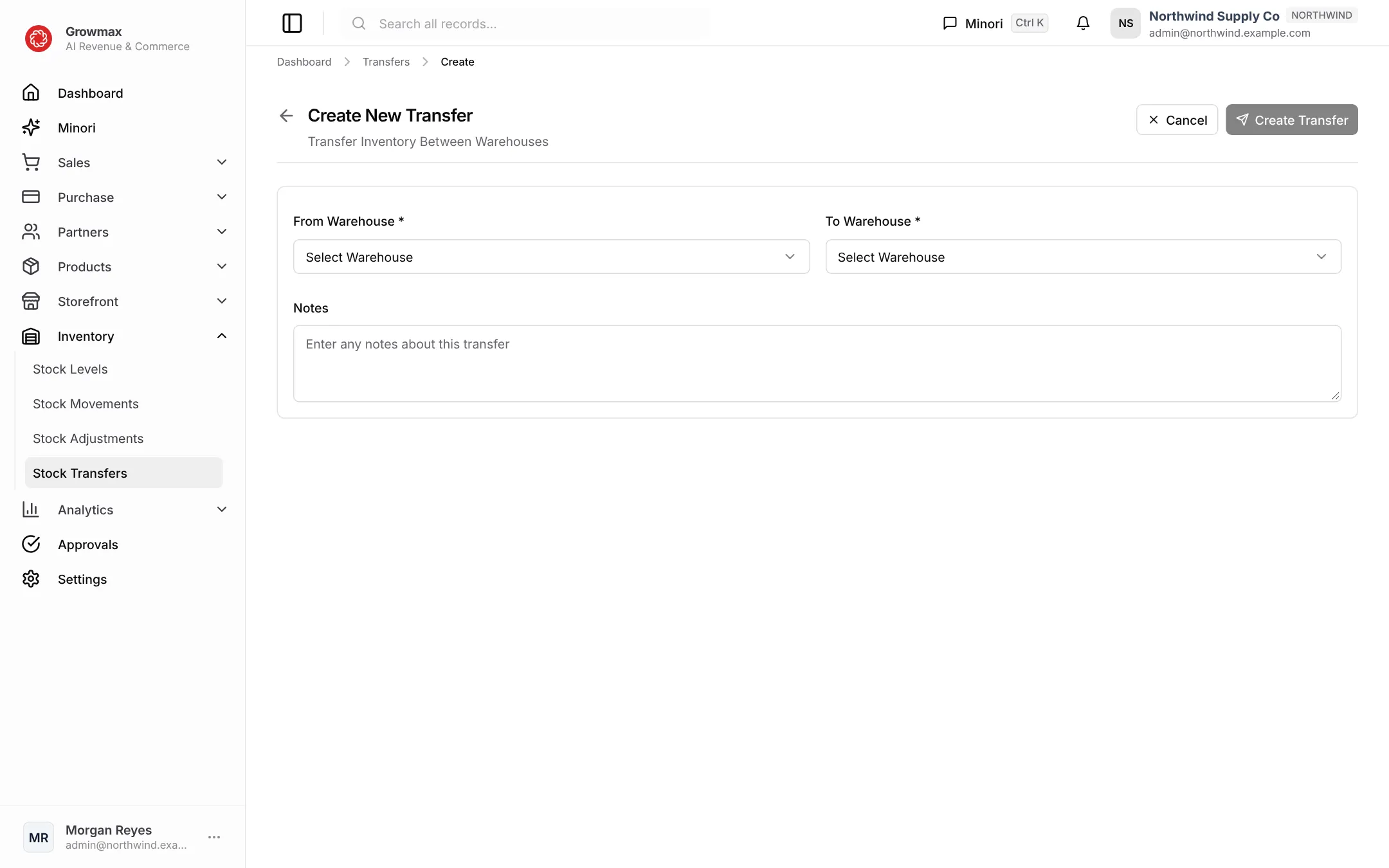Click the Morgan Reyes name

coord(109,830)
